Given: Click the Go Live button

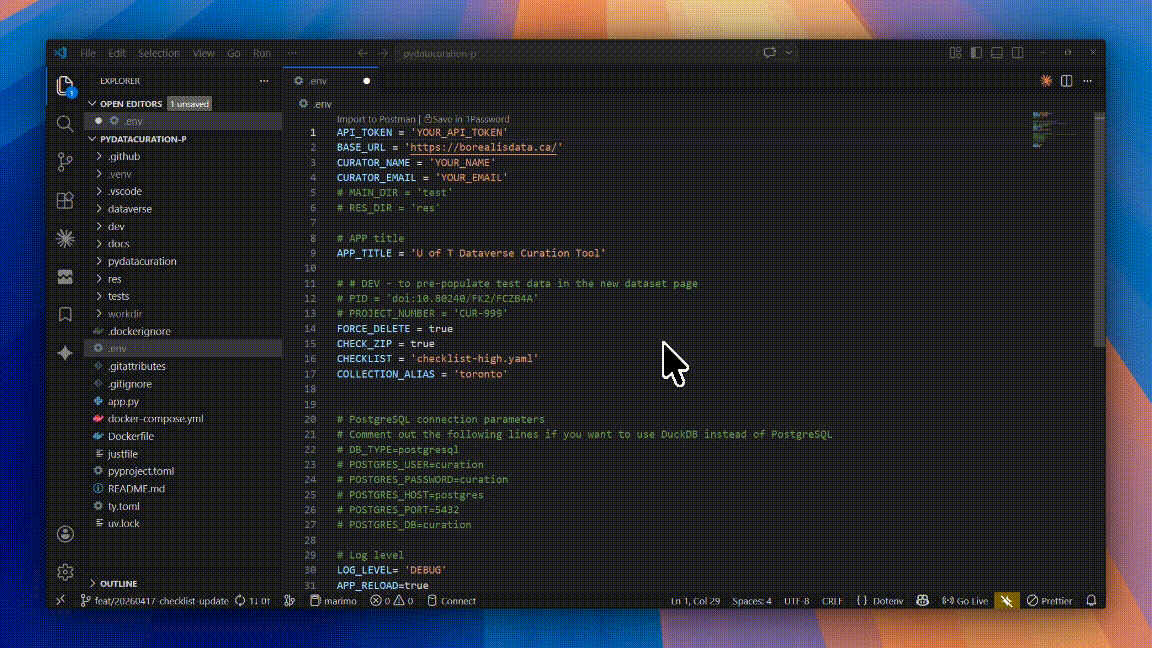Looking at the screenshot, I should (964, 601).
